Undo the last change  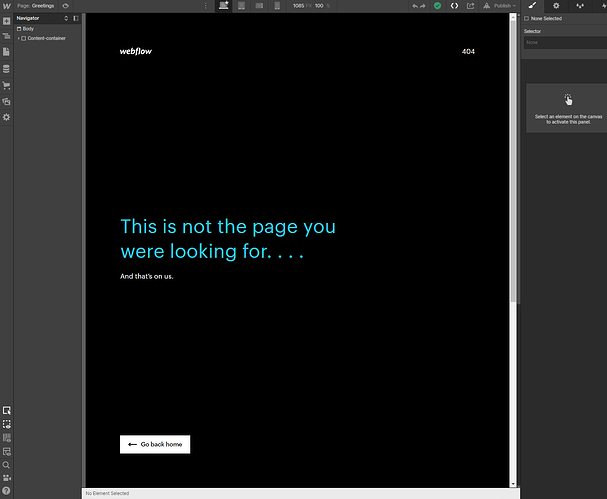tap(415, 6)
